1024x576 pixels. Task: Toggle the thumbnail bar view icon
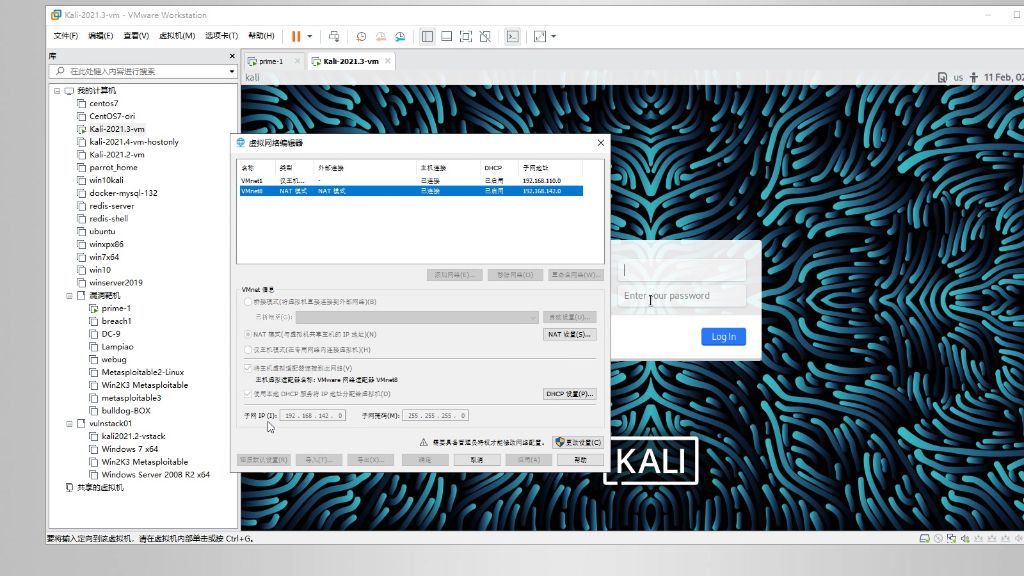(447, 37)
